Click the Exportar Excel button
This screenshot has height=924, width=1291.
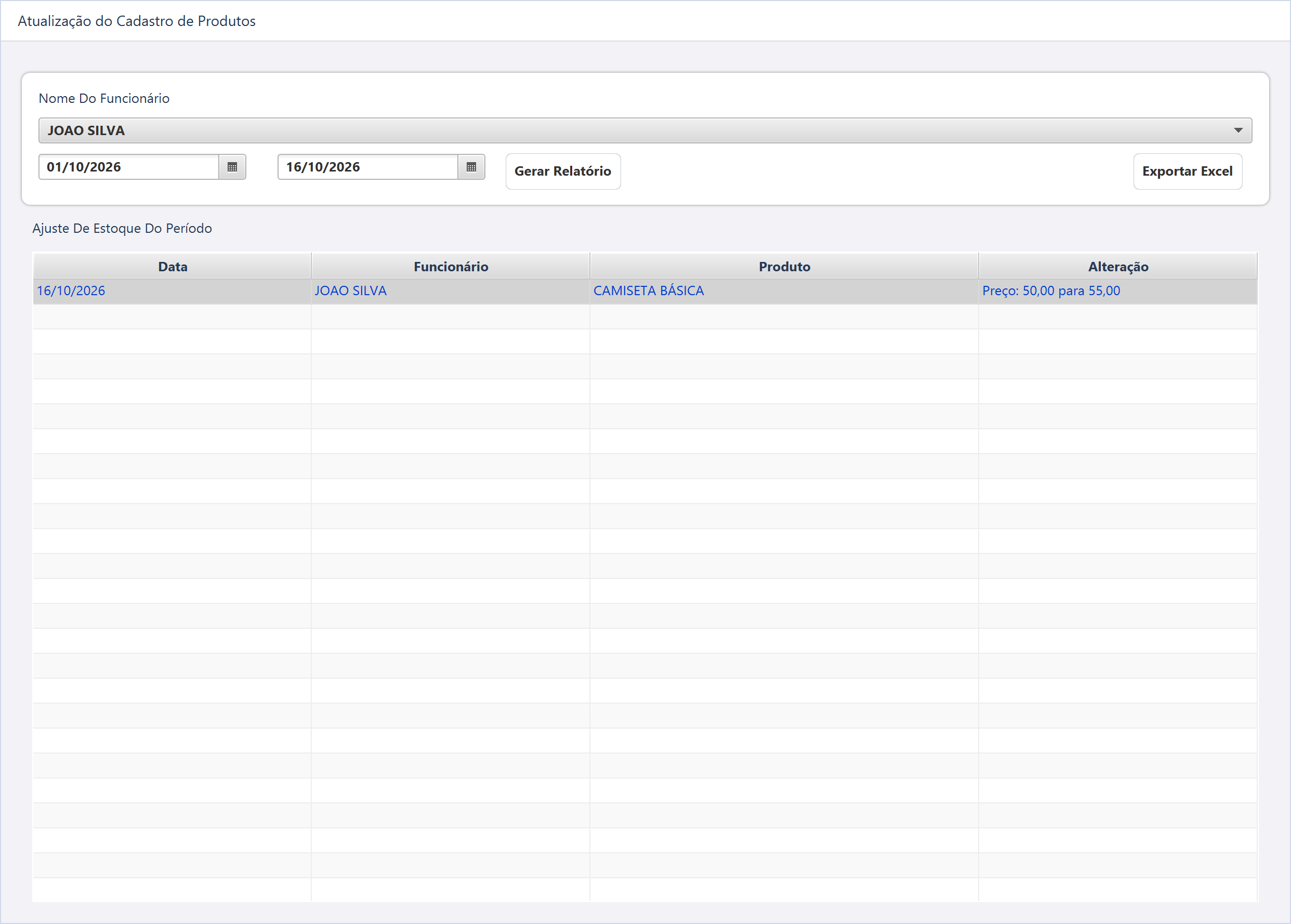click(x=1188, y=171)
